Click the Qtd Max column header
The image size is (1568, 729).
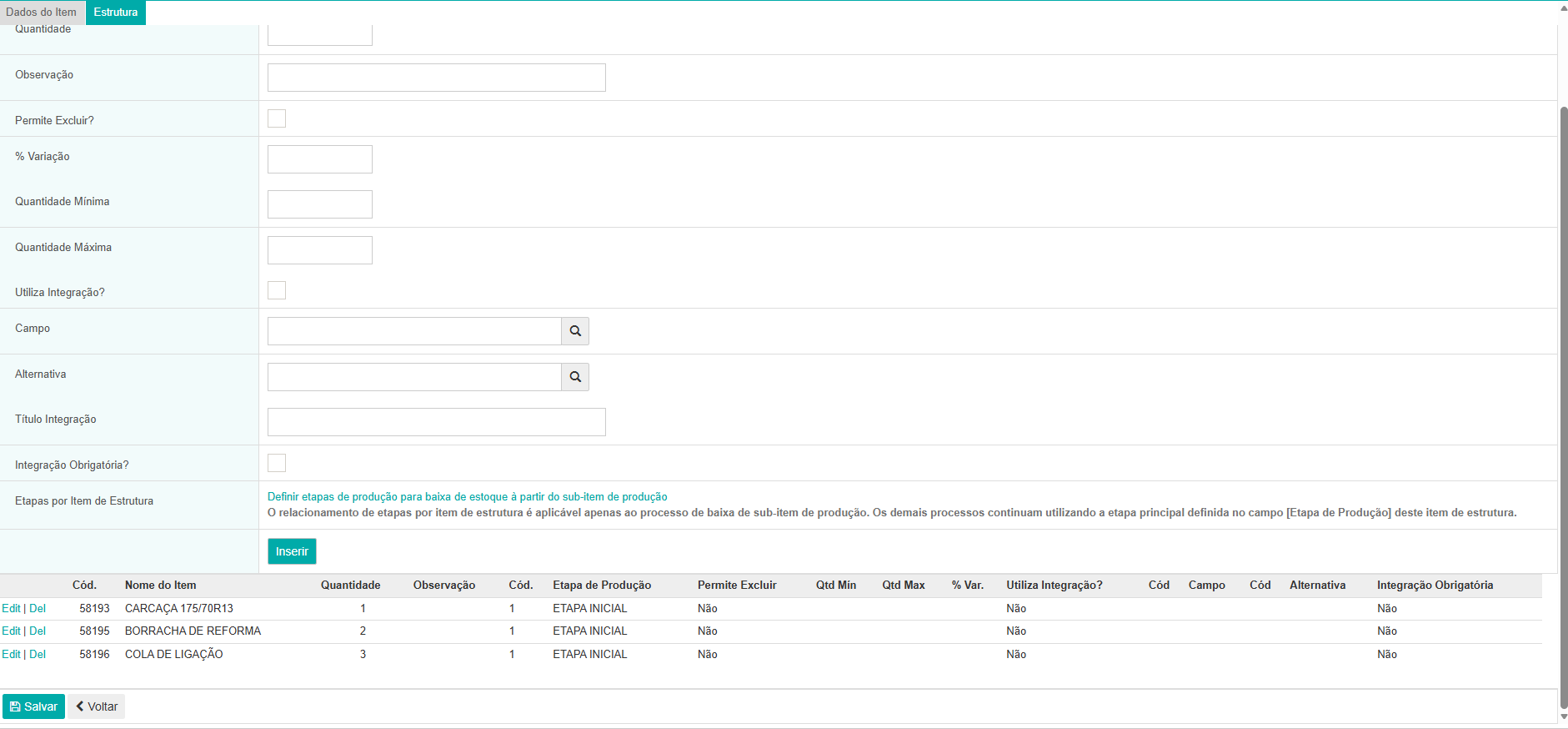click(904, 586)
